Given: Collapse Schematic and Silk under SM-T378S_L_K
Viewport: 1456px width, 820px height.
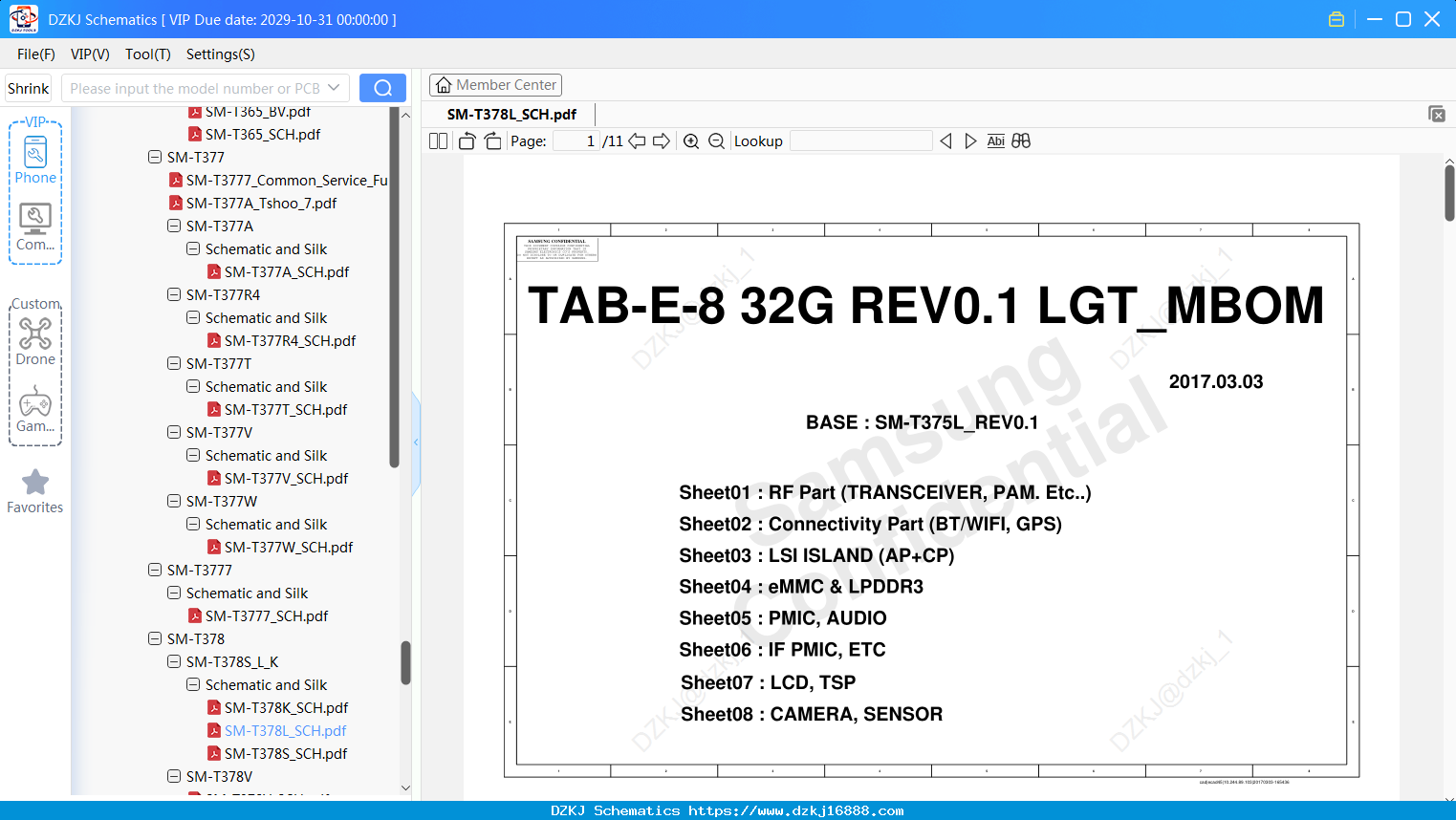Looking at the screenshot, I should tap(193, 684).
